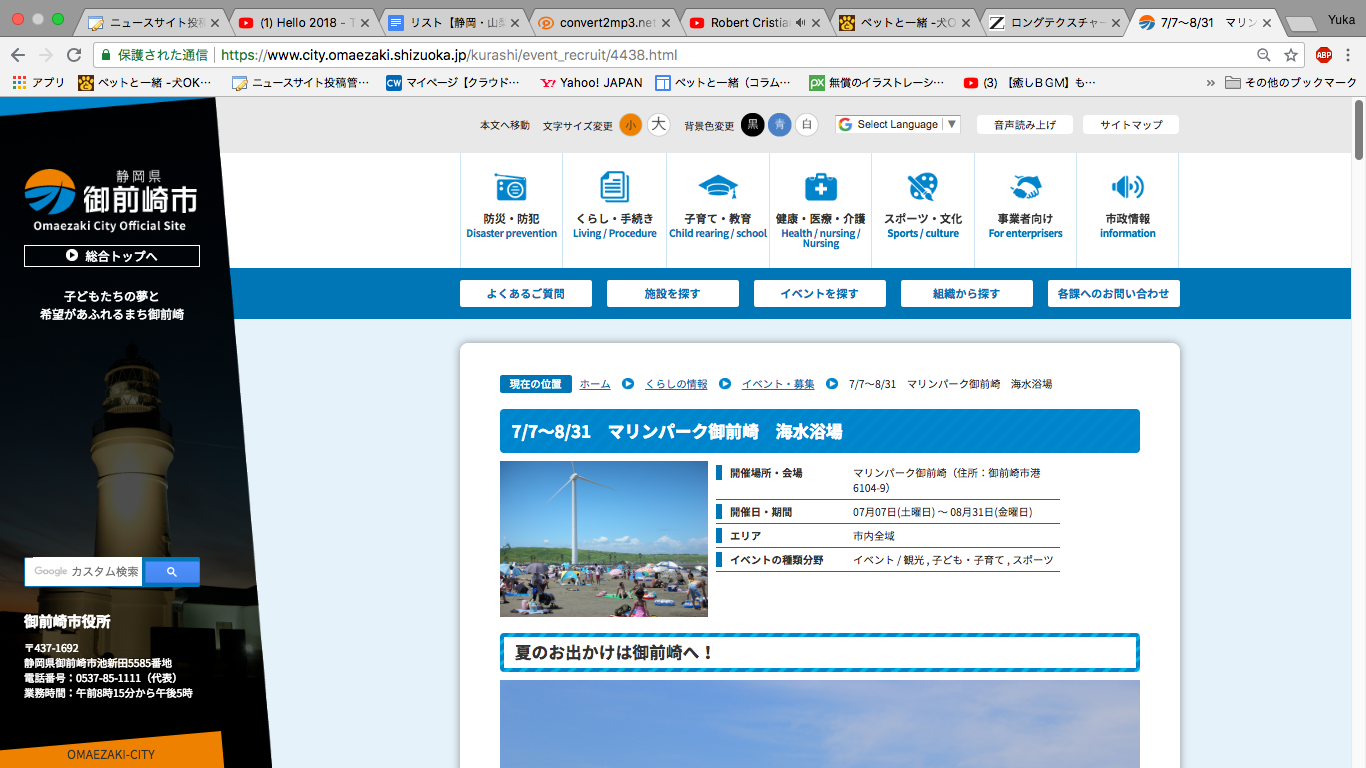Switch to Robert Cristian YouTube tab
The image size is (1366, 768).
pos(755,22)
